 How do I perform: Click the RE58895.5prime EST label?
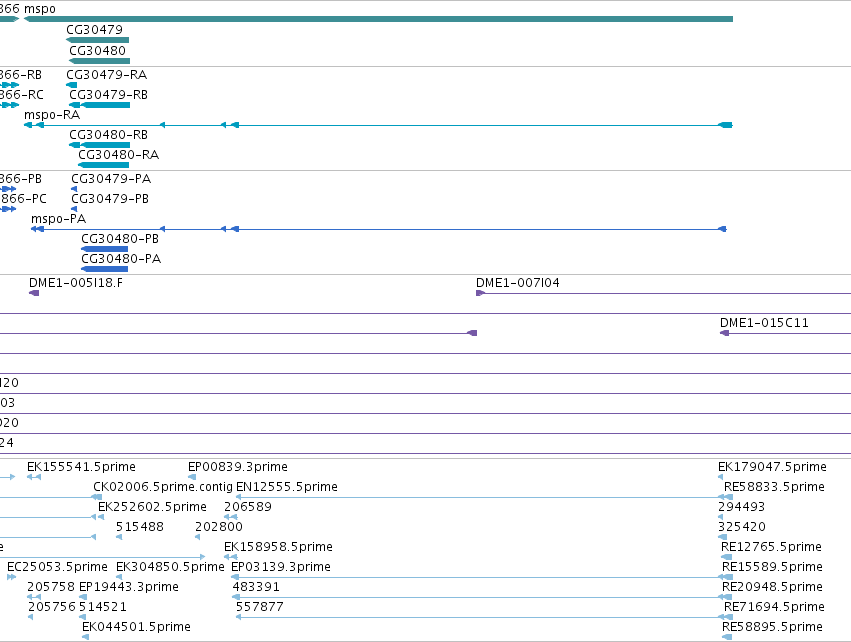[772, 627]
